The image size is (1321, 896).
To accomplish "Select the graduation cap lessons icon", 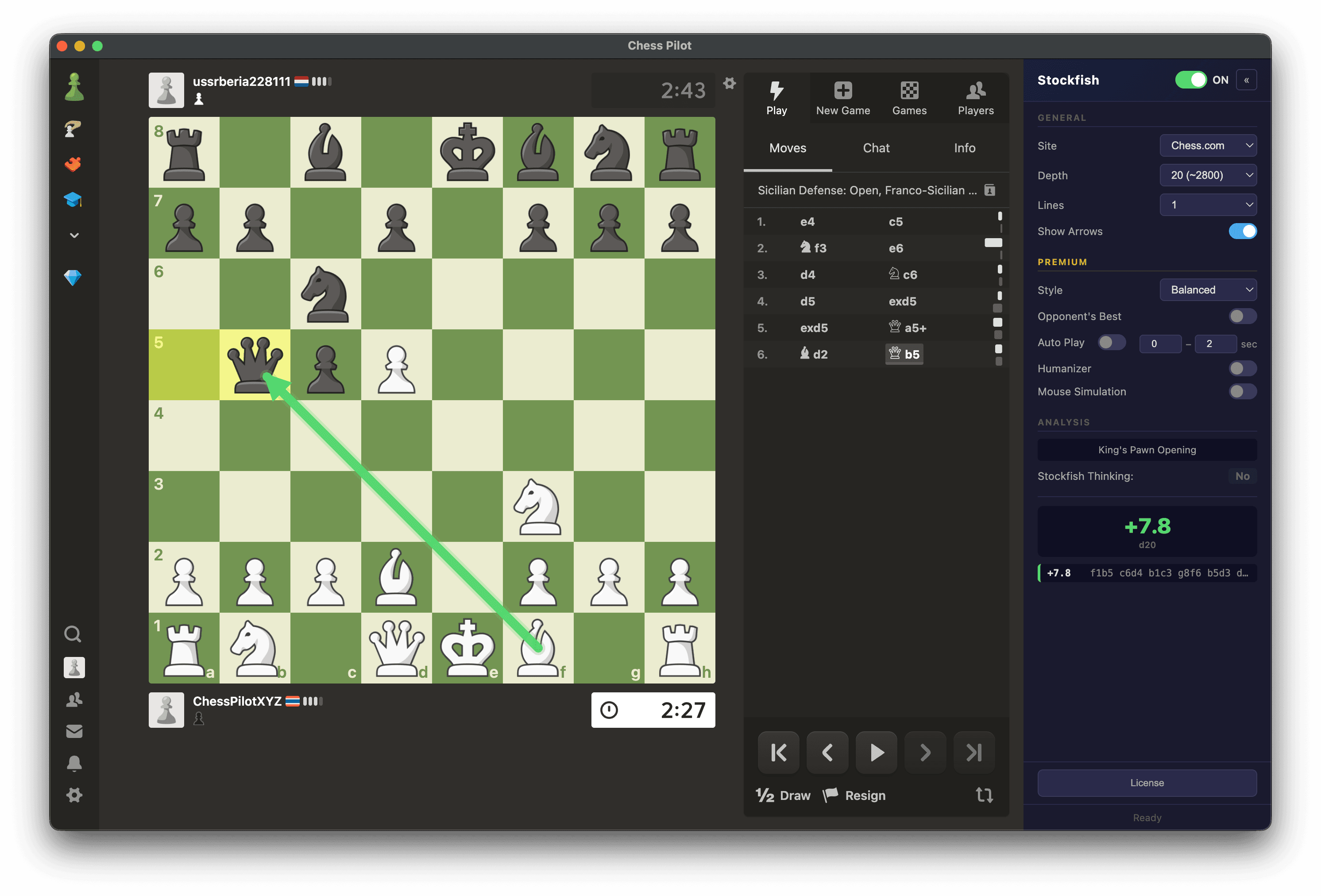I will pos(73,200).
